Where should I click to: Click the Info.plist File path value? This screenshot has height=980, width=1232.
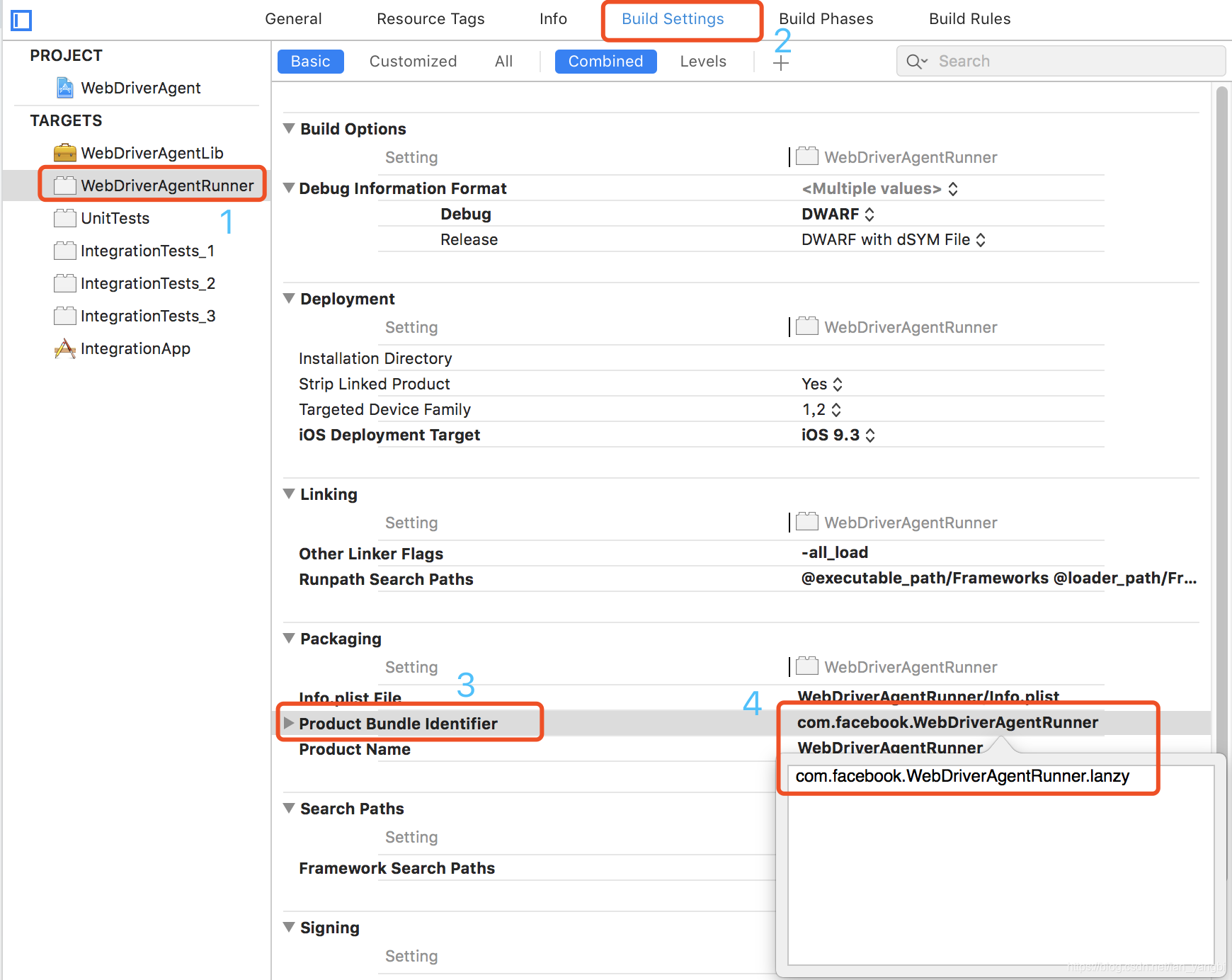point(928,697)
